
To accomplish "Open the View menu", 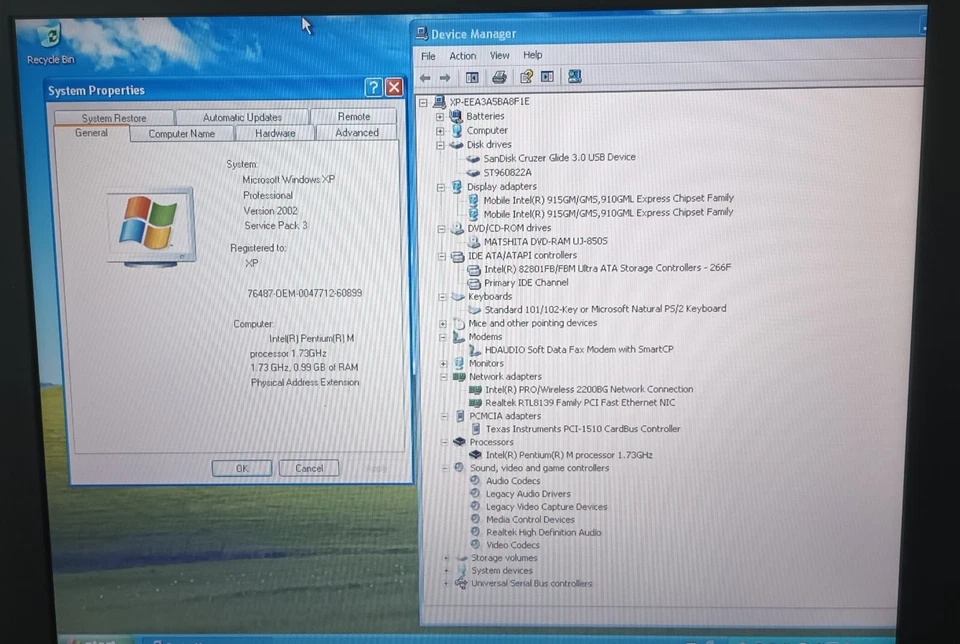I will (x=499, y=55).
